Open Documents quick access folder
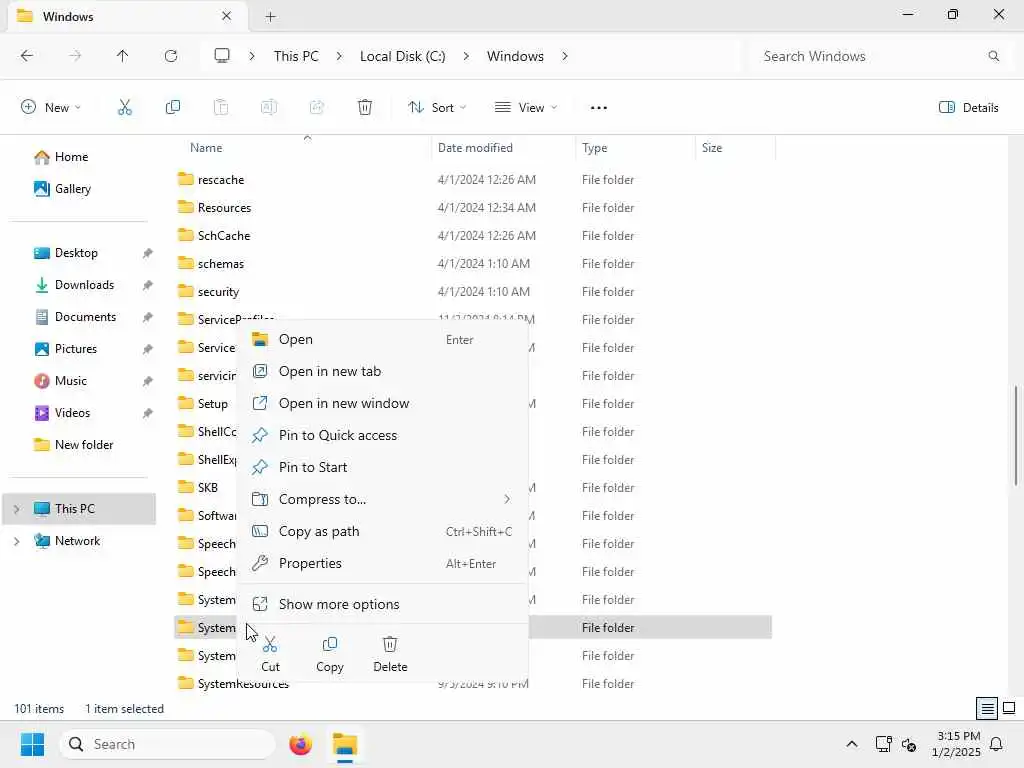Screen dimensions: 1024x768 [75, 317]
